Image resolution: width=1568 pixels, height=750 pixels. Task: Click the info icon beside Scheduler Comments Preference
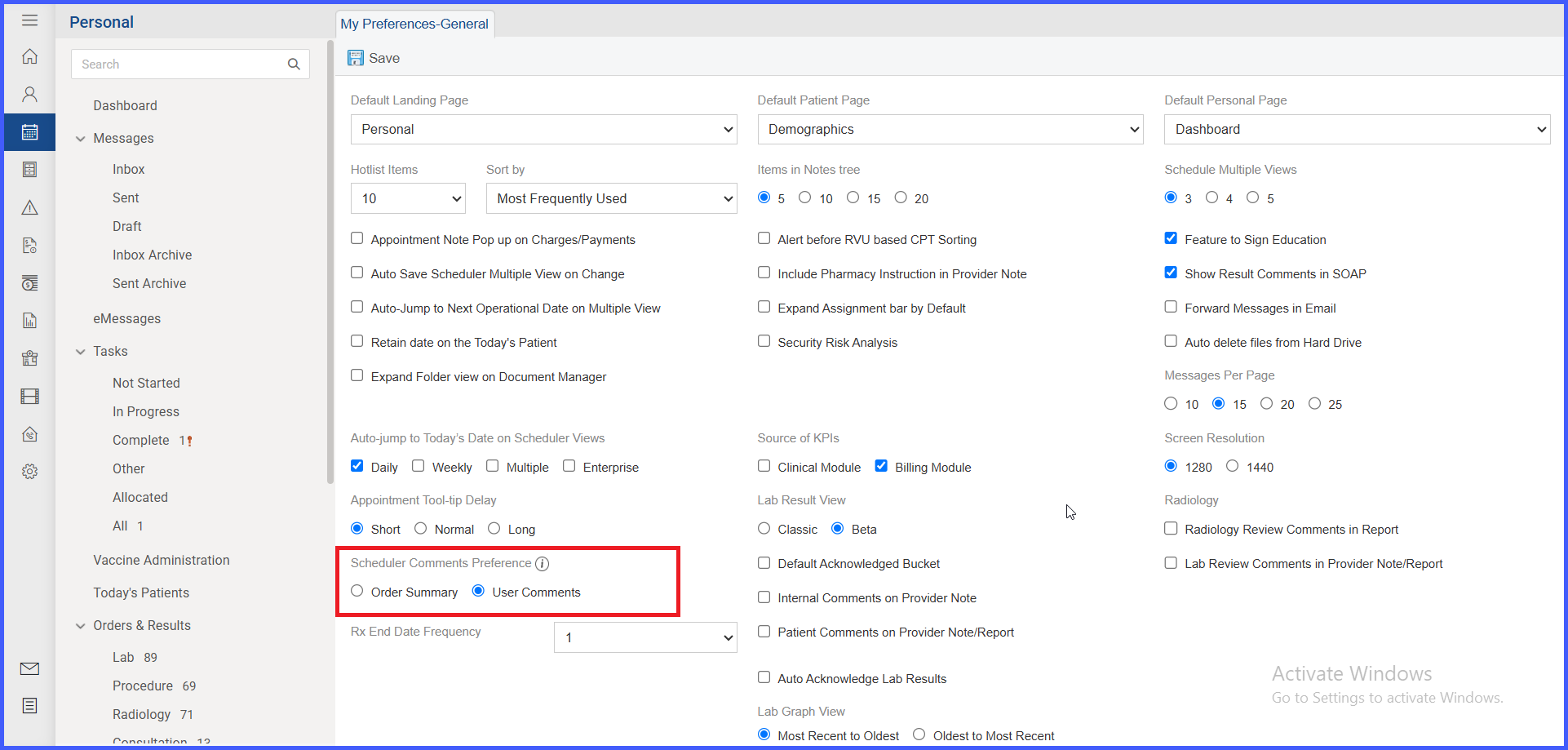click(x=542, y=564)
